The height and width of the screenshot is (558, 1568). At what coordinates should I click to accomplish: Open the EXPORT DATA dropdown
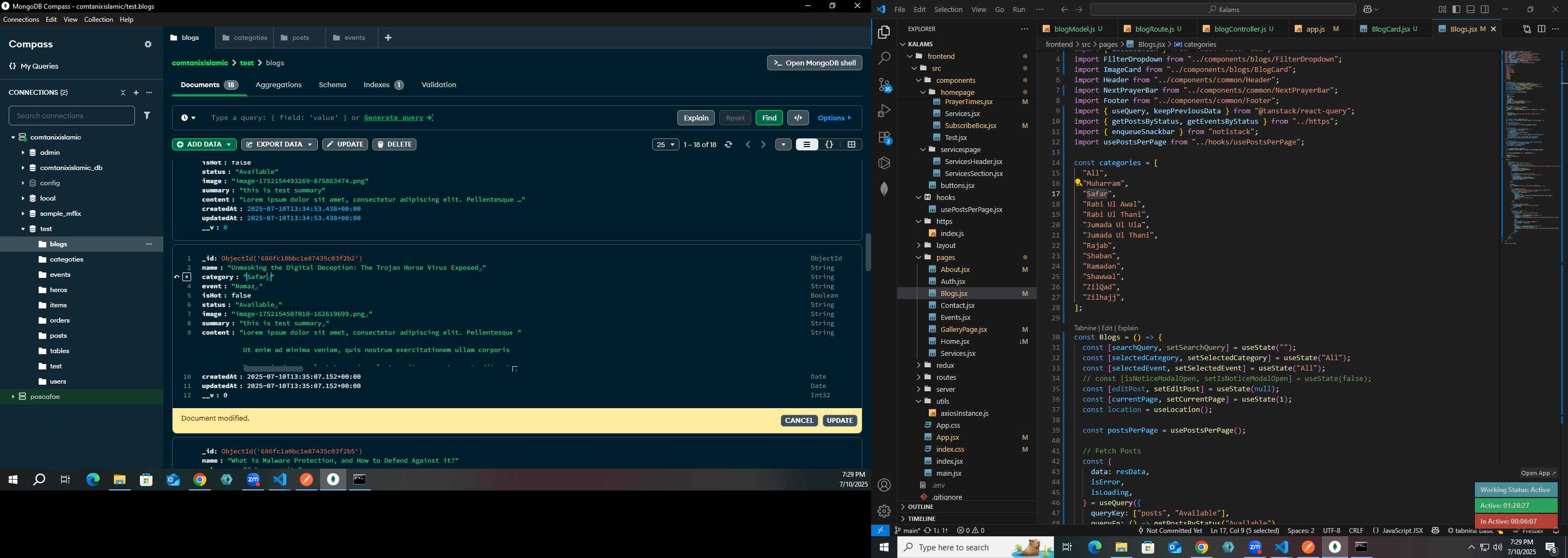click(279, 145)
